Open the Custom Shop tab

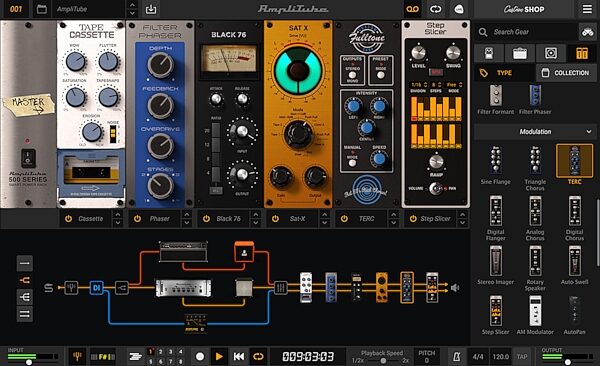tap(524, 9)
